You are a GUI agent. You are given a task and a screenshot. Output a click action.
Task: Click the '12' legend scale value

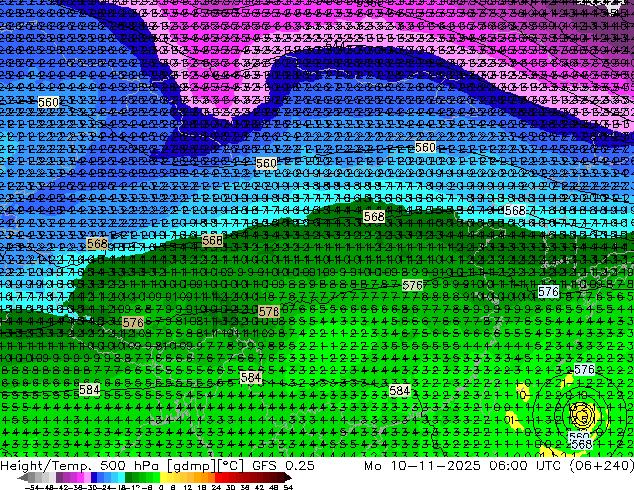point(188,487)
